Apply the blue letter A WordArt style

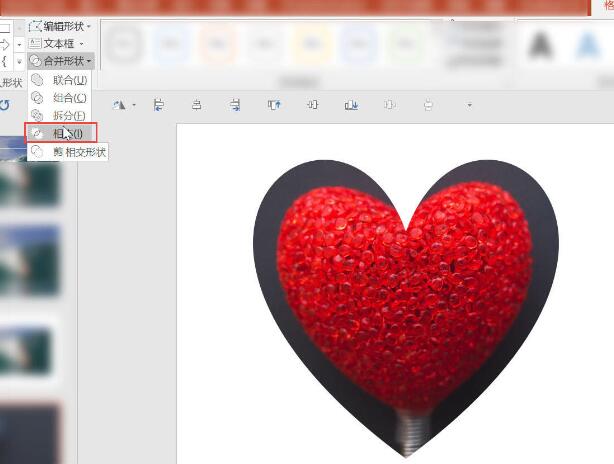(x=588, y=45)
